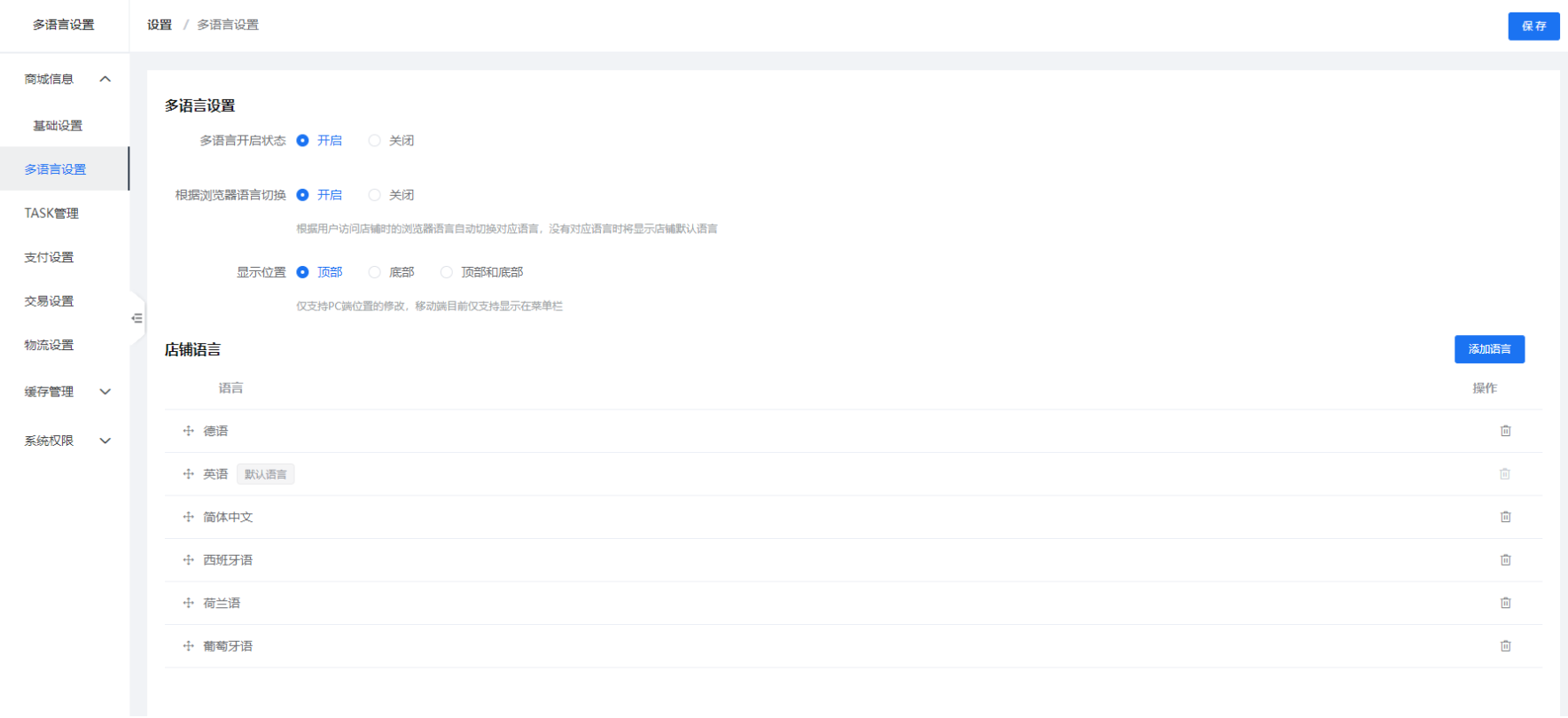Viewport: 1568px width, 718px height.
Task: Collapse the sidebar with the fold icon
Action: tap(137, 318)
